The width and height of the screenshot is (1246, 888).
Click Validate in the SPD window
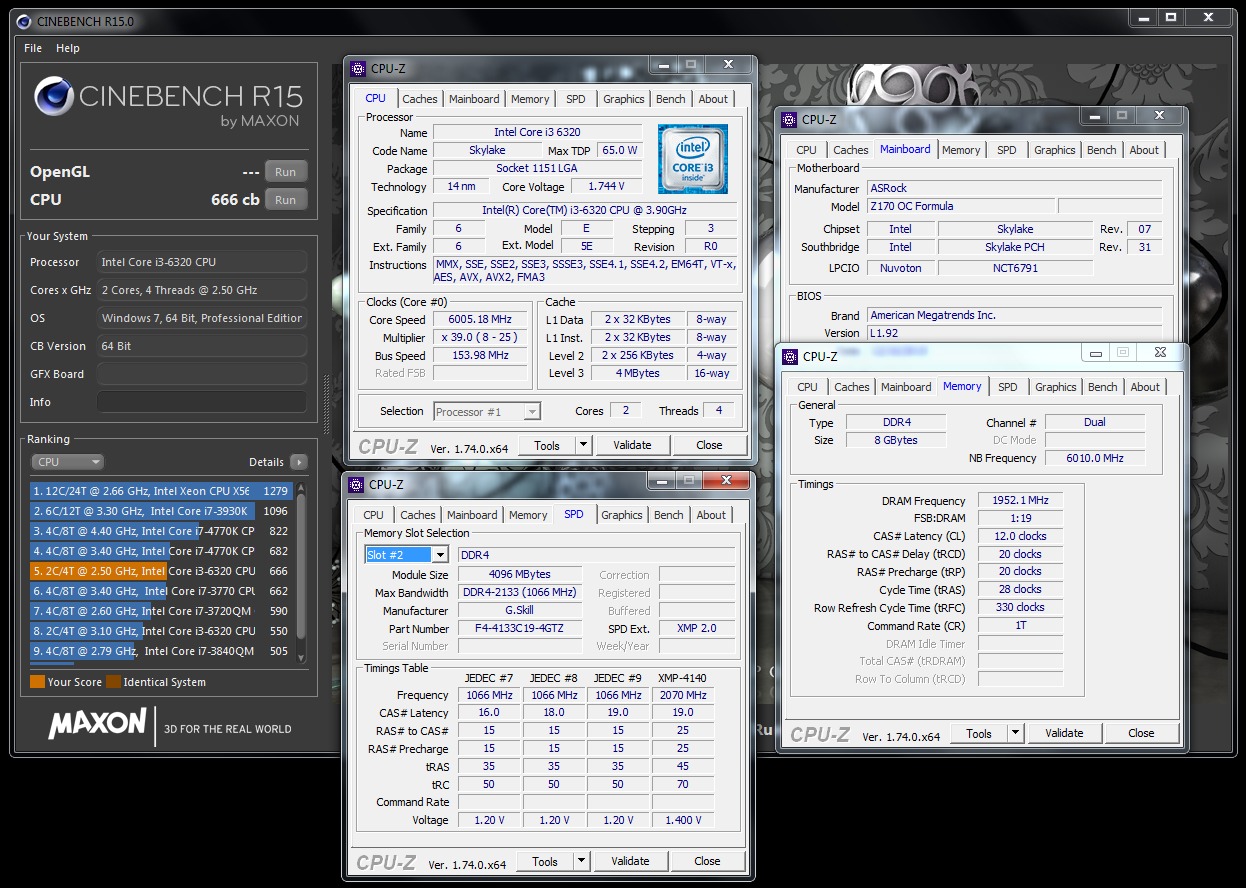coord(630,861)
